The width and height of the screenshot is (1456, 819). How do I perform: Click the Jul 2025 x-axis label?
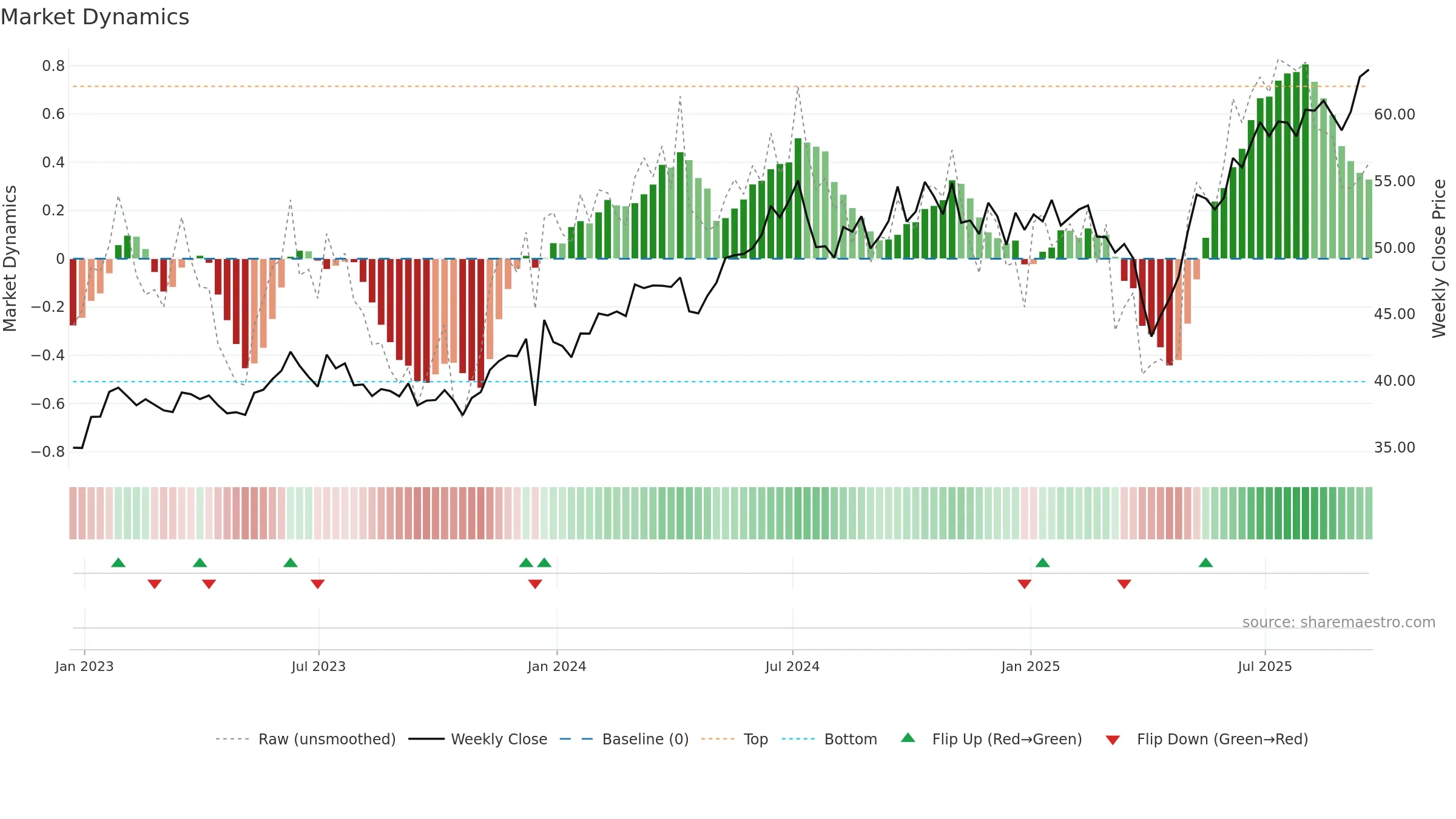click(x=1265, y=666)
